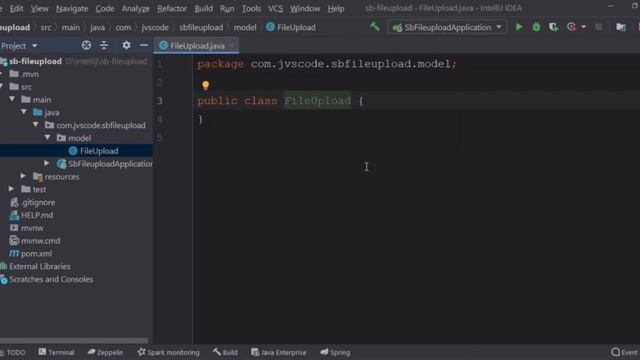
Task: Open the Spring tool window
Action: pyautogui.click(x=335, y=352)
